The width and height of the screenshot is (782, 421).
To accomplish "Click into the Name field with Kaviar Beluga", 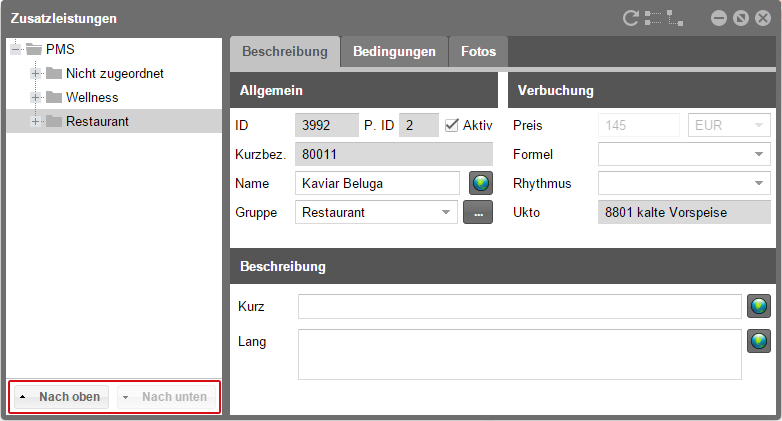I will (377, 184).
